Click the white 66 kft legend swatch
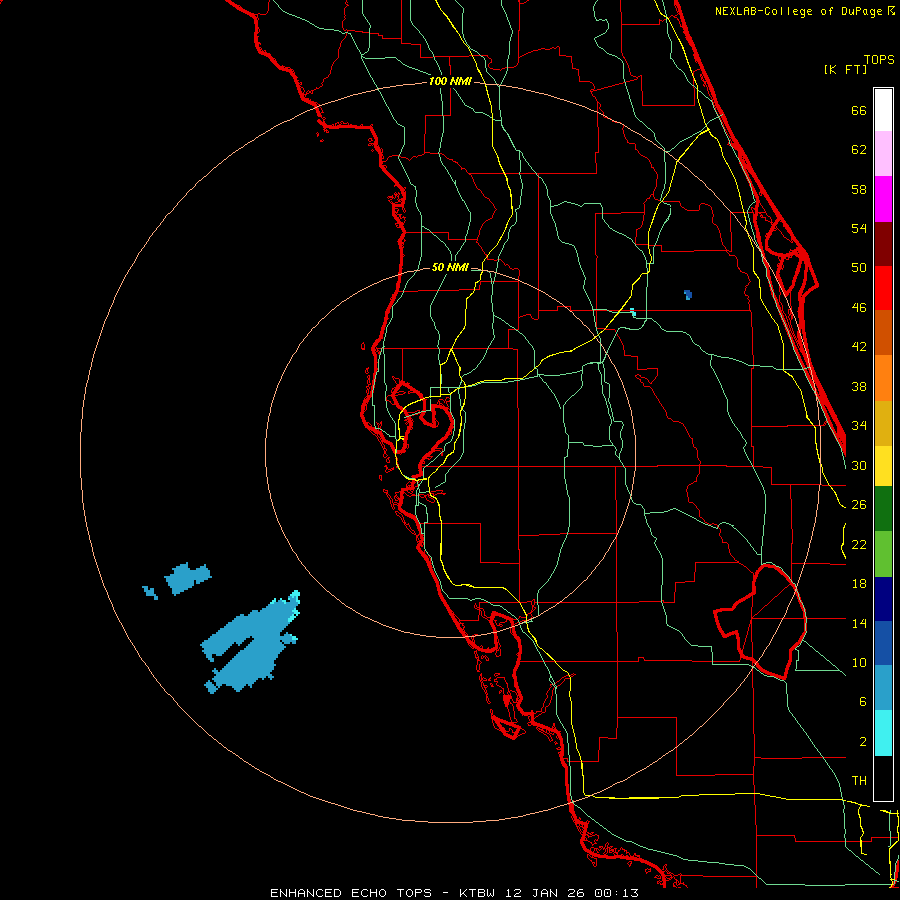Screen dimensions: 900x900 (883, 110)
